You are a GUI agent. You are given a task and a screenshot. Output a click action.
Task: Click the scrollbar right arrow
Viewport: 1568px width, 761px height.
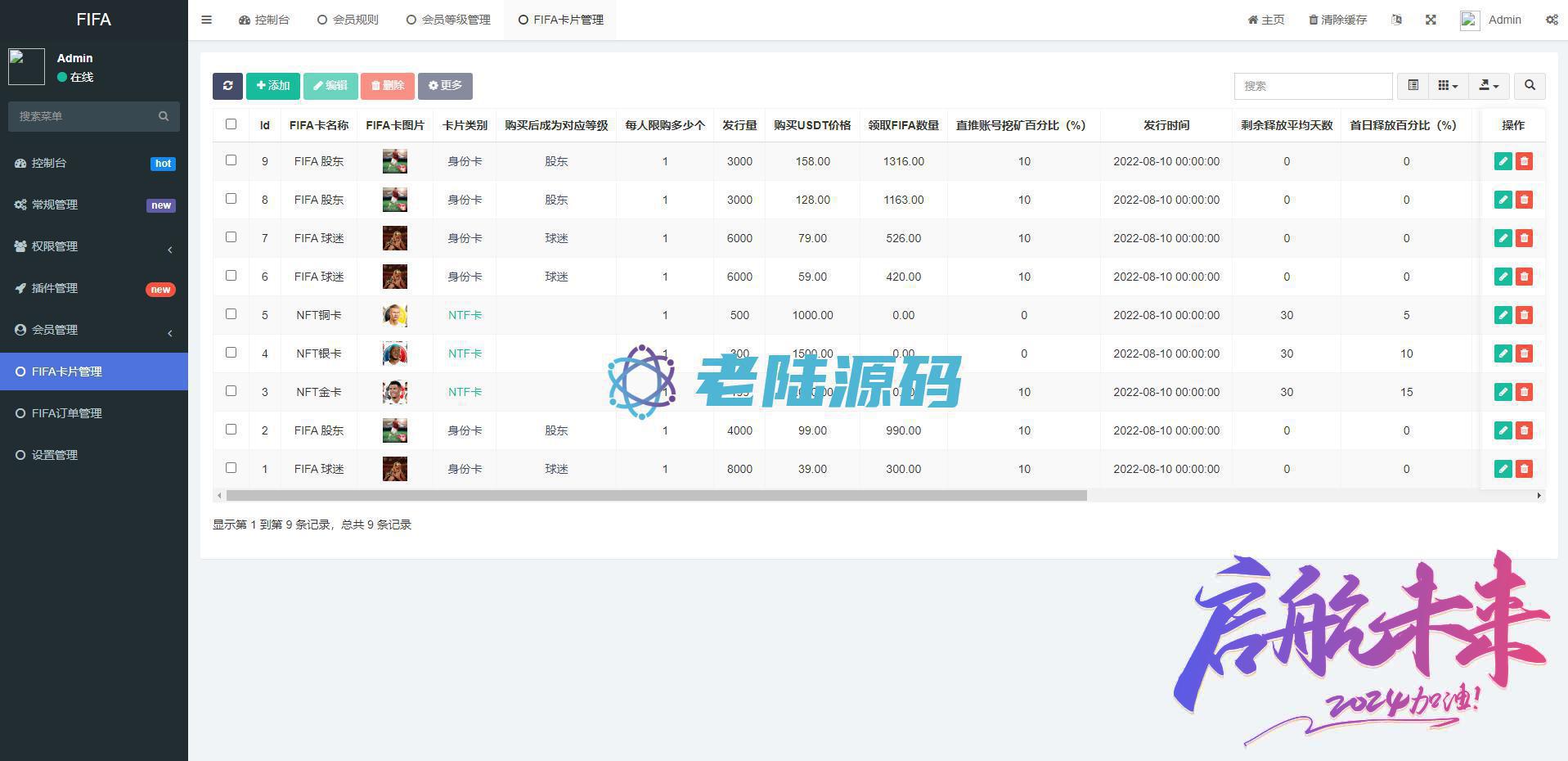click(1539, 495)
